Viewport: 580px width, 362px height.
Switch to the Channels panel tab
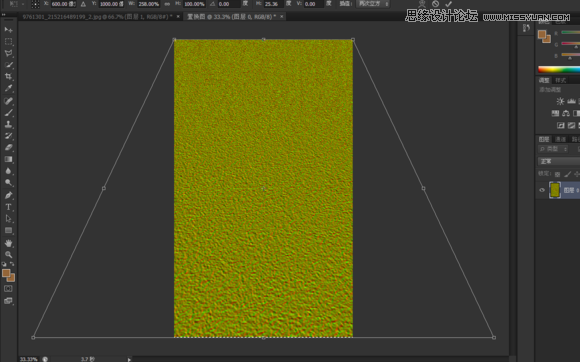click(x=561, y=139)
